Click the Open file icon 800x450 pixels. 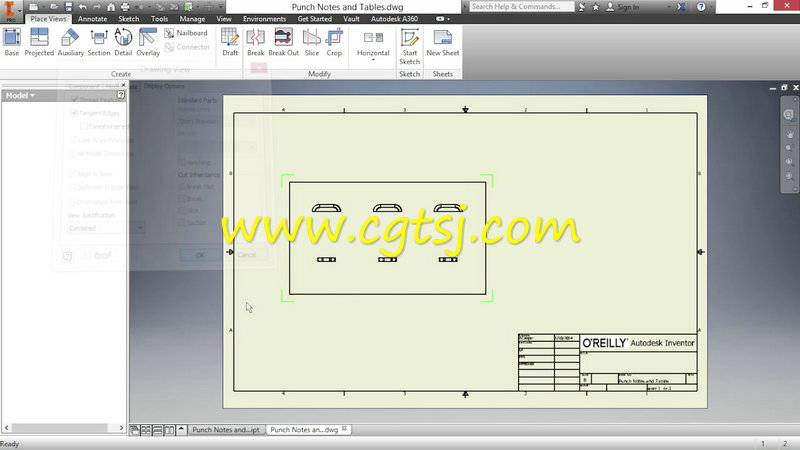point(54,7)
